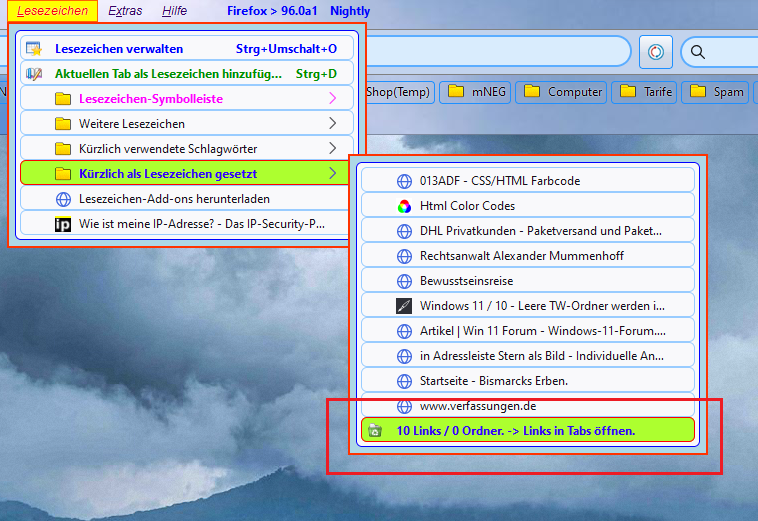Open the Hilfe menu
This screenshot has width=758, height=521.
tap(175, 11)
